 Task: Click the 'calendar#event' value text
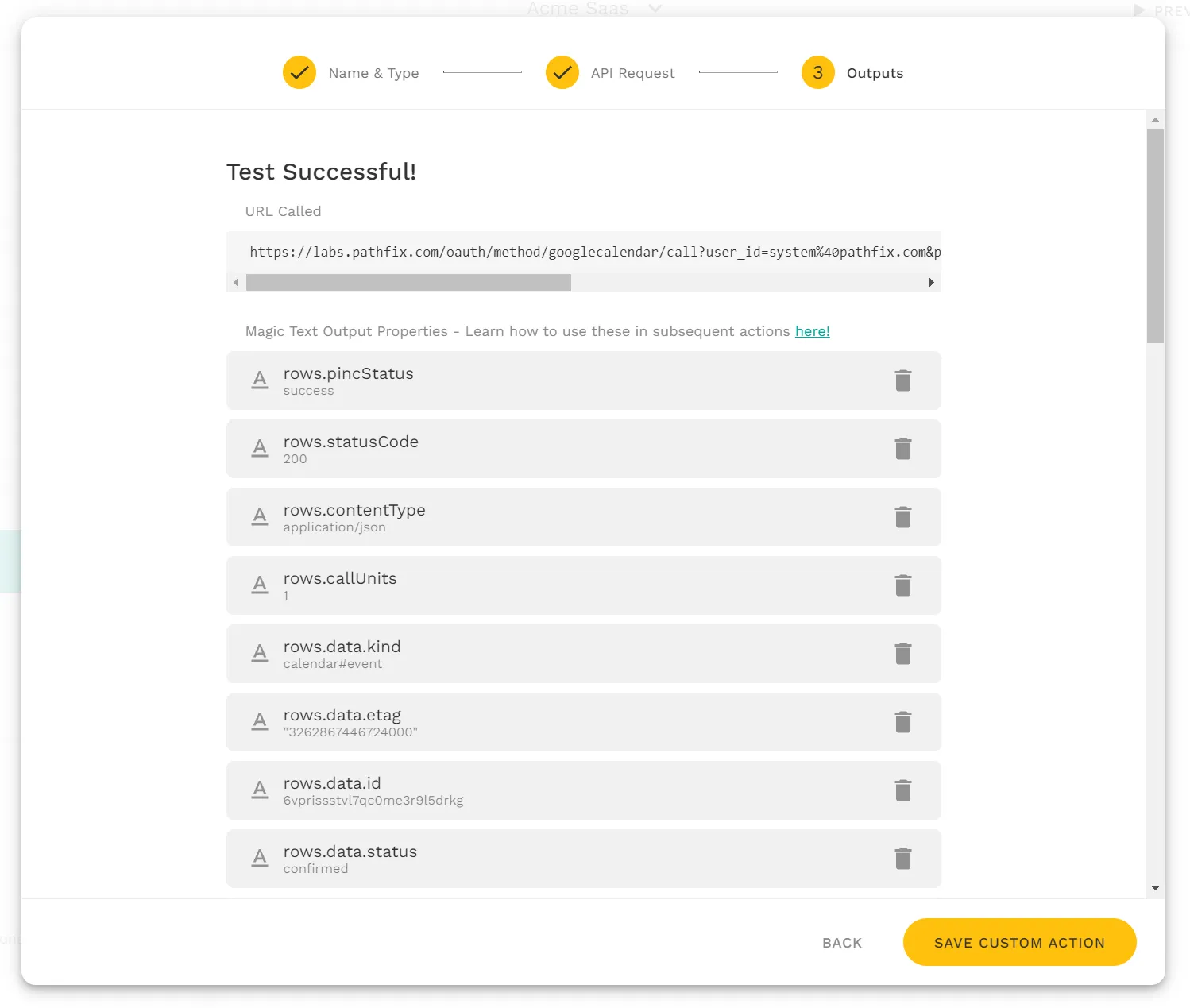(x=333, y=664)
